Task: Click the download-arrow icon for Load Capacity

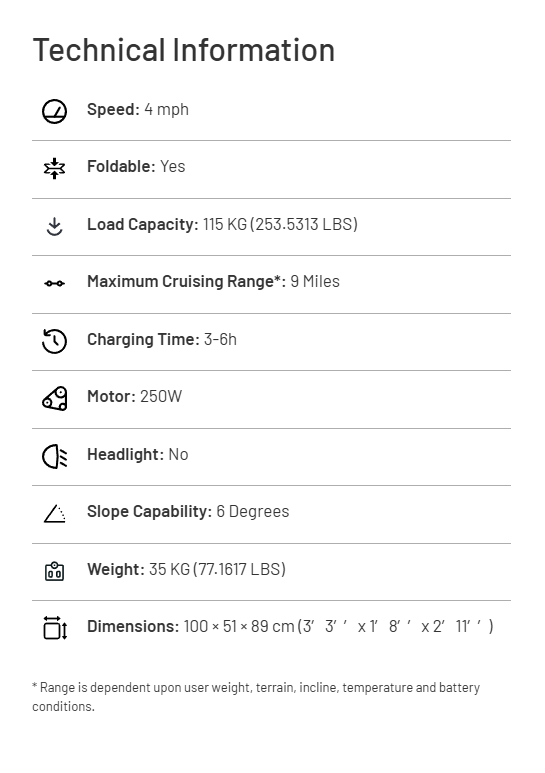Action: [x=54, y=226]
